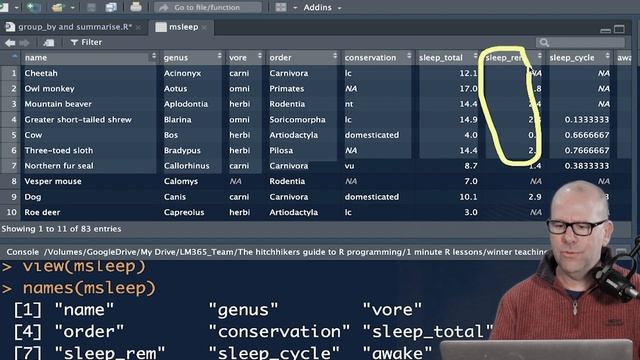Open the Addins dropdown menu

tap(322, 7)
